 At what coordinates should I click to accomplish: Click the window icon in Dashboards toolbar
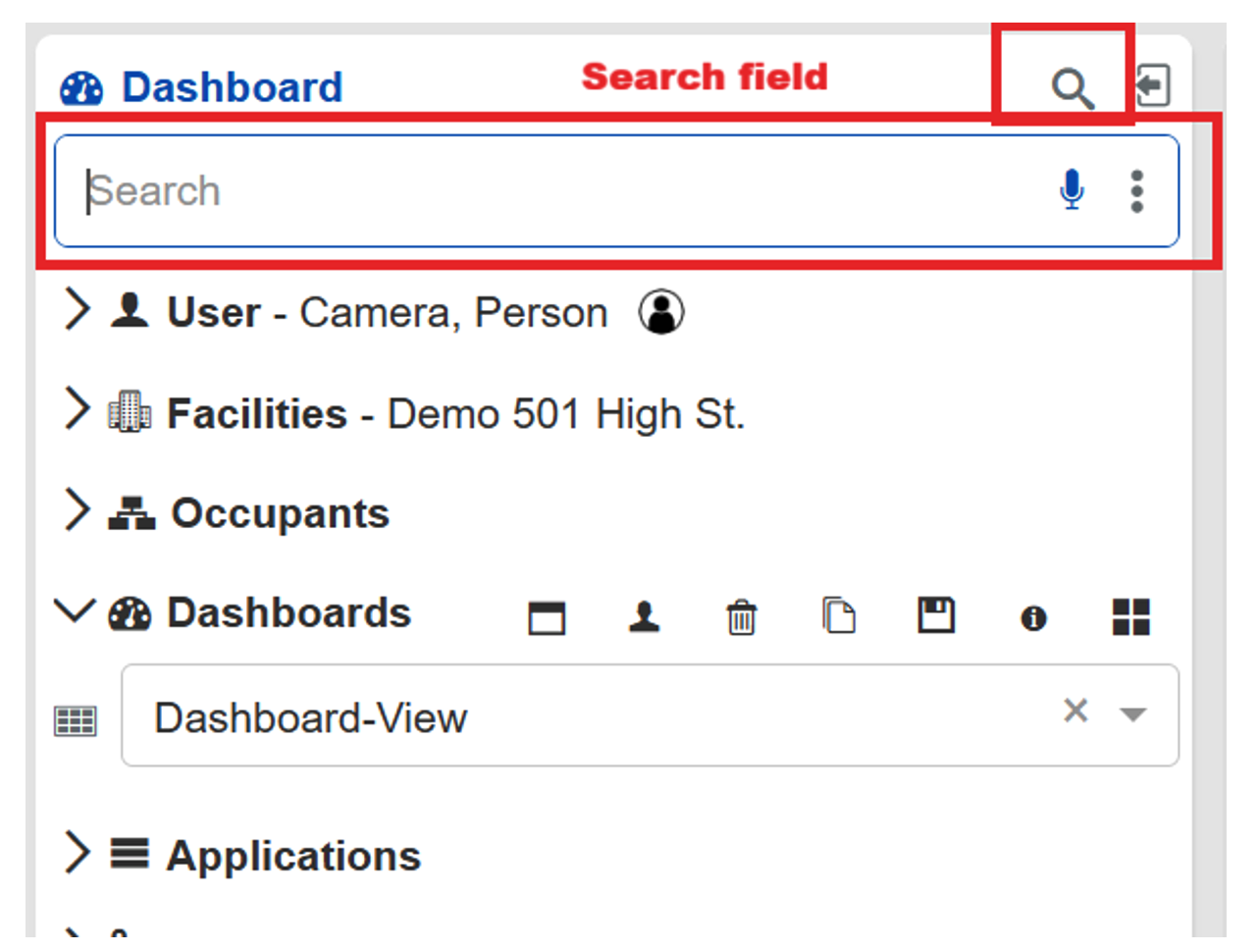pos(547,617)
